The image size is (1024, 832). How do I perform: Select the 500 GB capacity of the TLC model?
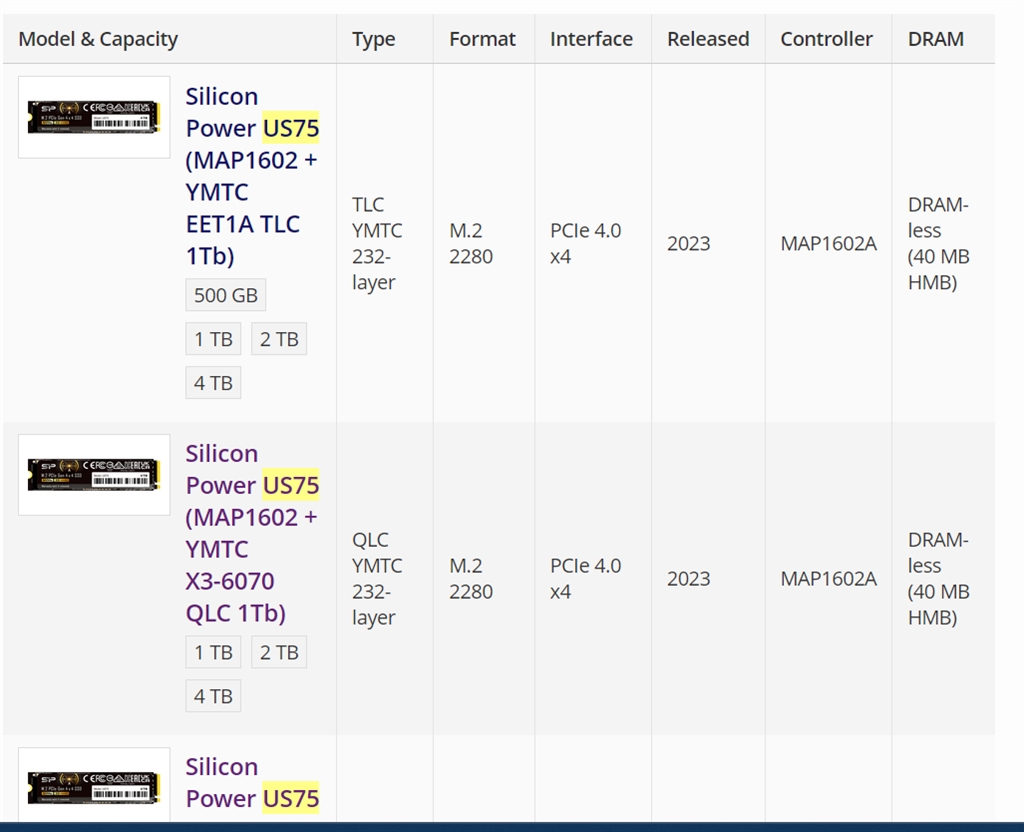pyautogui.click(x=225, y=295)
